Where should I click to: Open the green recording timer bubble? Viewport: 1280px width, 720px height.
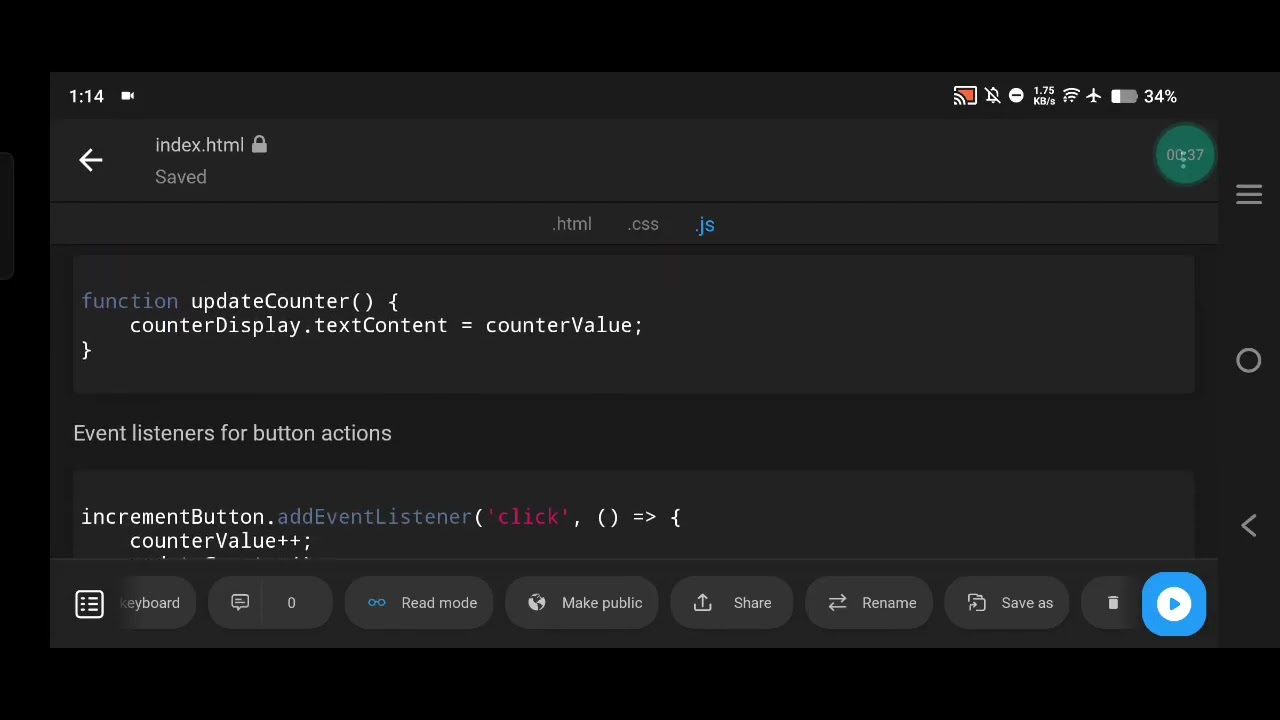(1185, 155)
